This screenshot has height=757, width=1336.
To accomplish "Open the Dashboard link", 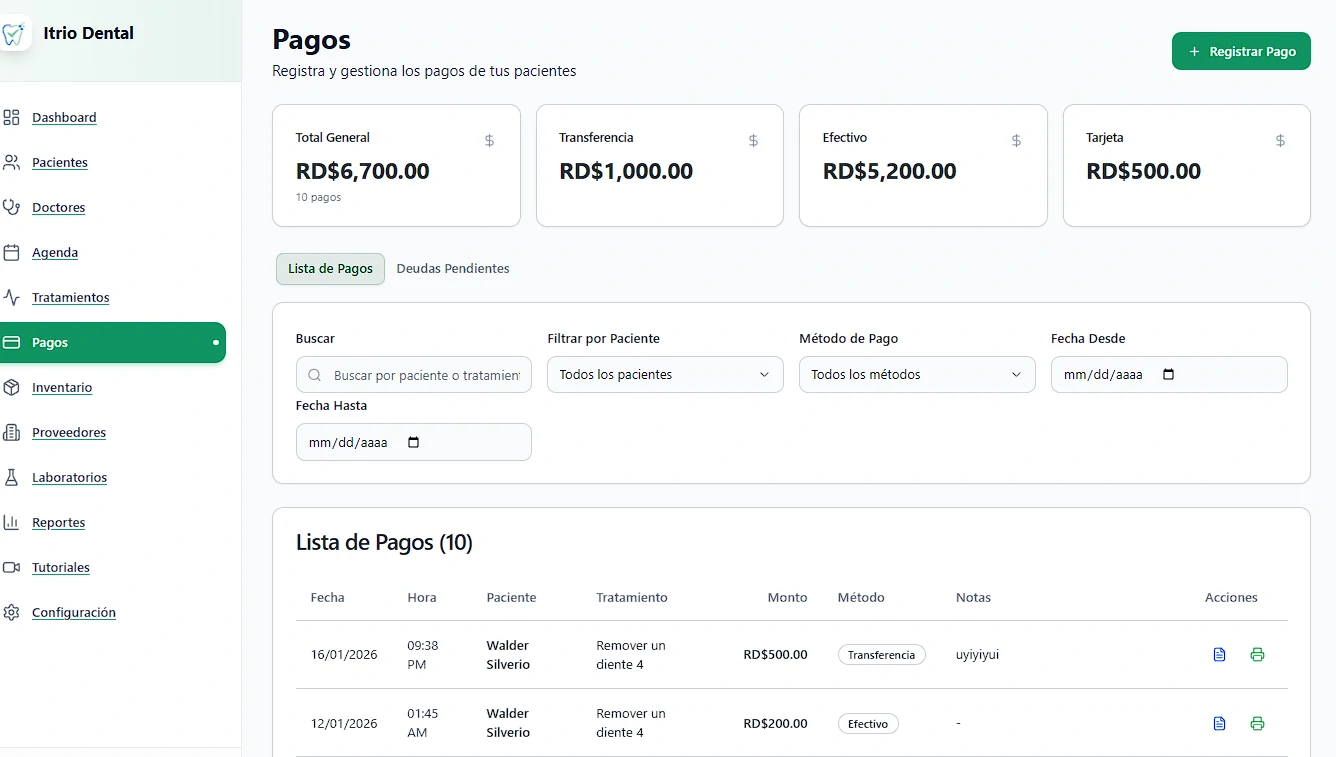I will click(x=64, y=117).
